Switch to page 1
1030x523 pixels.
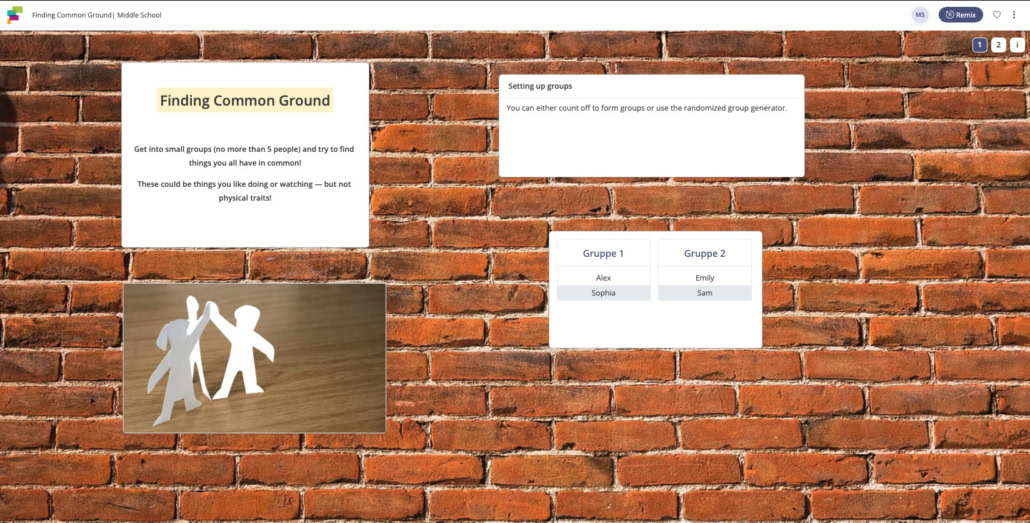point(979,45)
